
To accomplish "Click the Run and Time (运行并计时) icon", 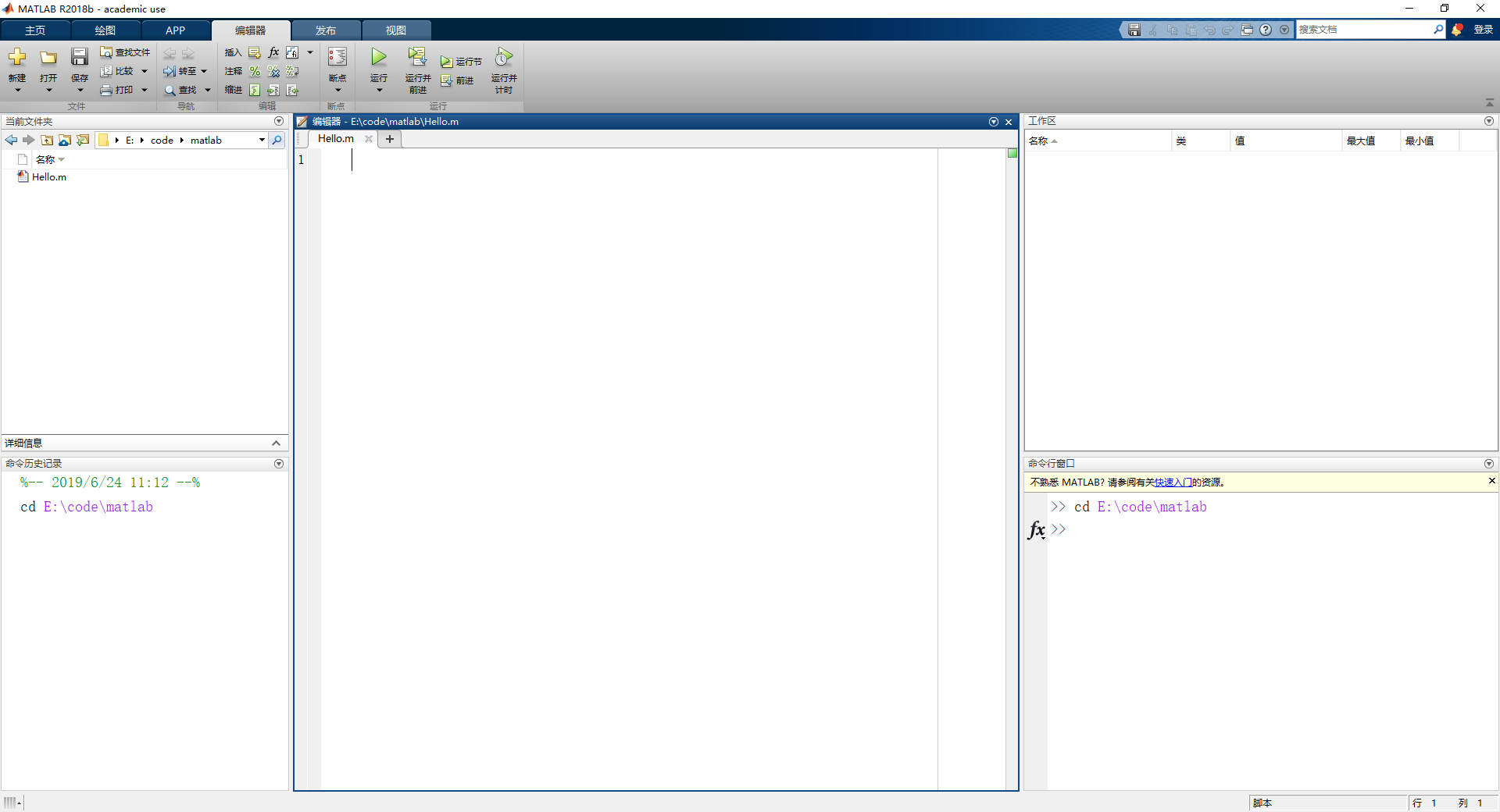I will [x=504, y=58].
